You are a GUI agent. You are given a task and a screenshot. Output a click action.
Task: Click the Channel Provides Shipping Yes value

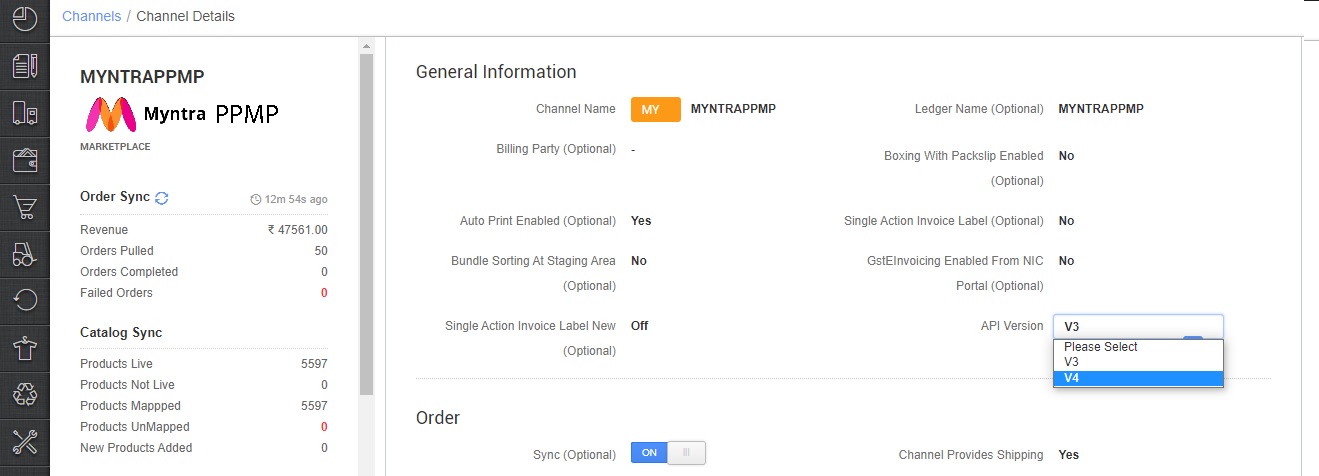[1068, 455]
